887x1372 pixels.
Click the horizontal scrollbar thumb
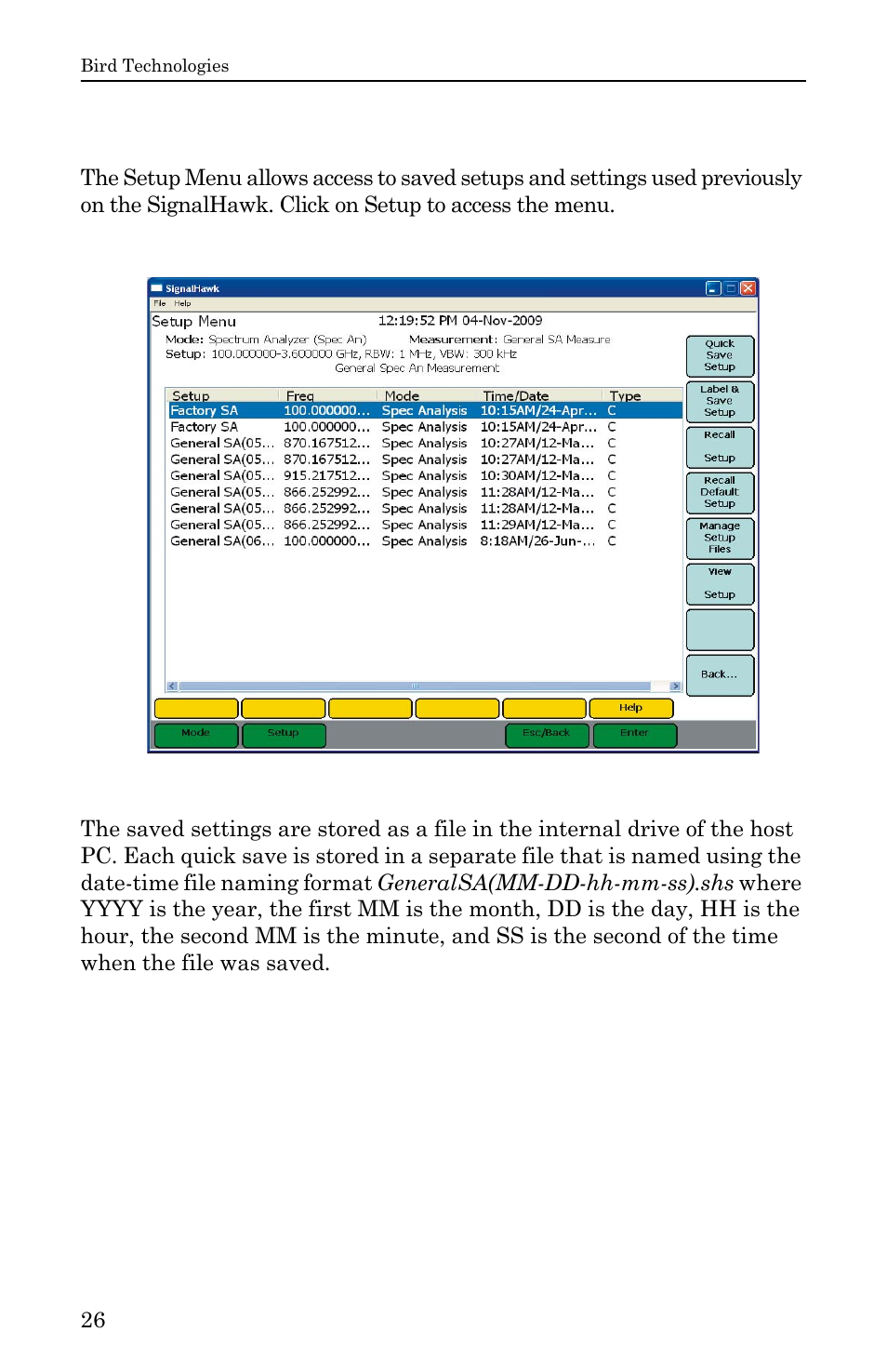(415, 686)
